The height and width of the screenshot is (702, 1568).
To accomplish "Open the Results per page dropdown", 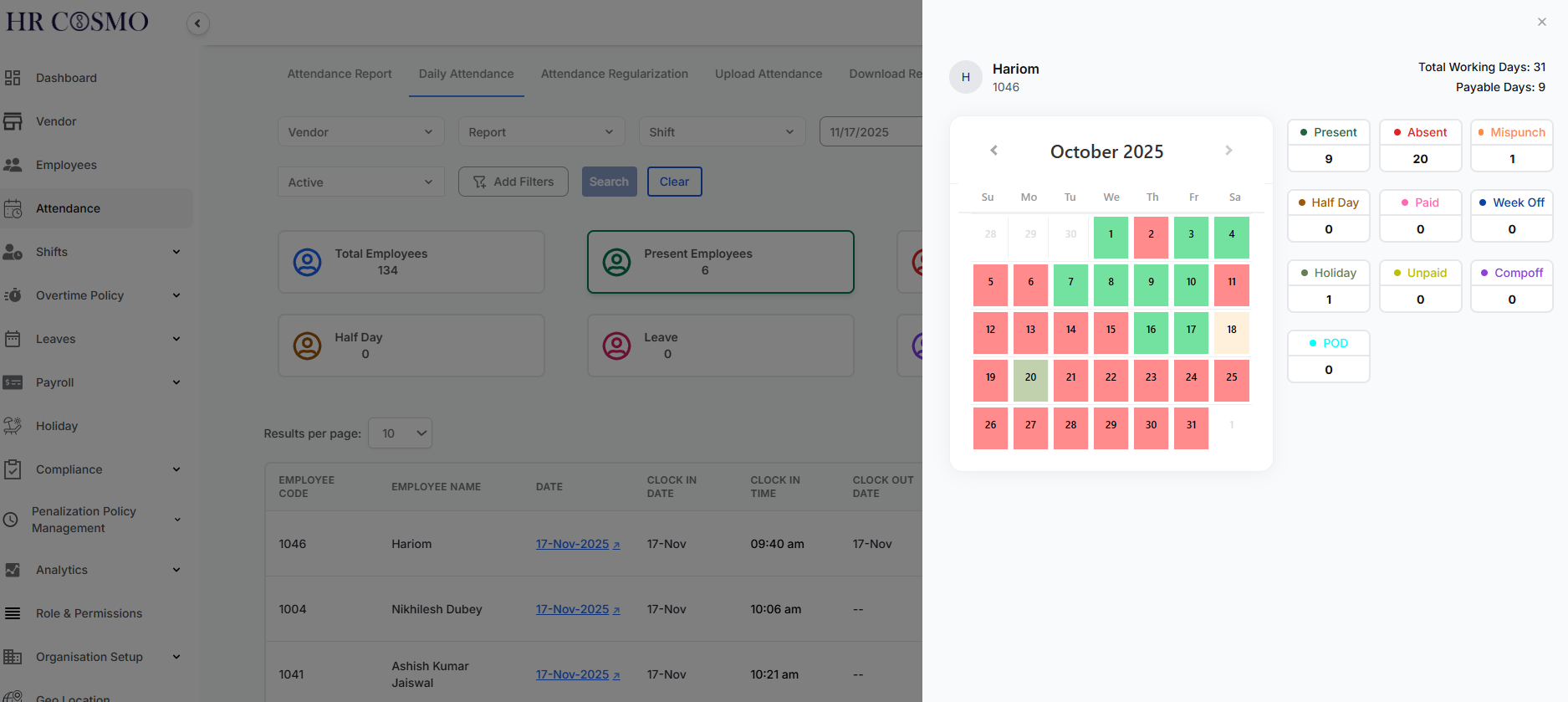I will point(401,433).
